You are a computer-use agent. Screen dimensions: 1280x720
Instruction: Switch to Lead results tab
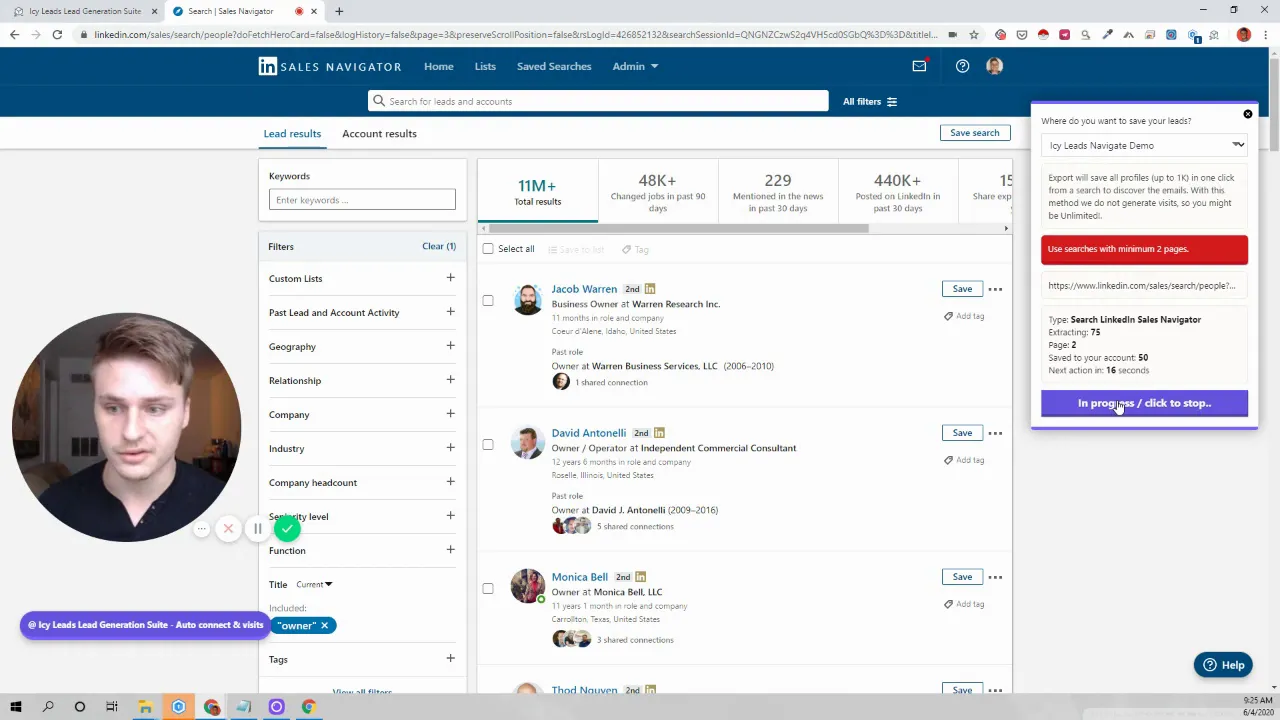292,134
